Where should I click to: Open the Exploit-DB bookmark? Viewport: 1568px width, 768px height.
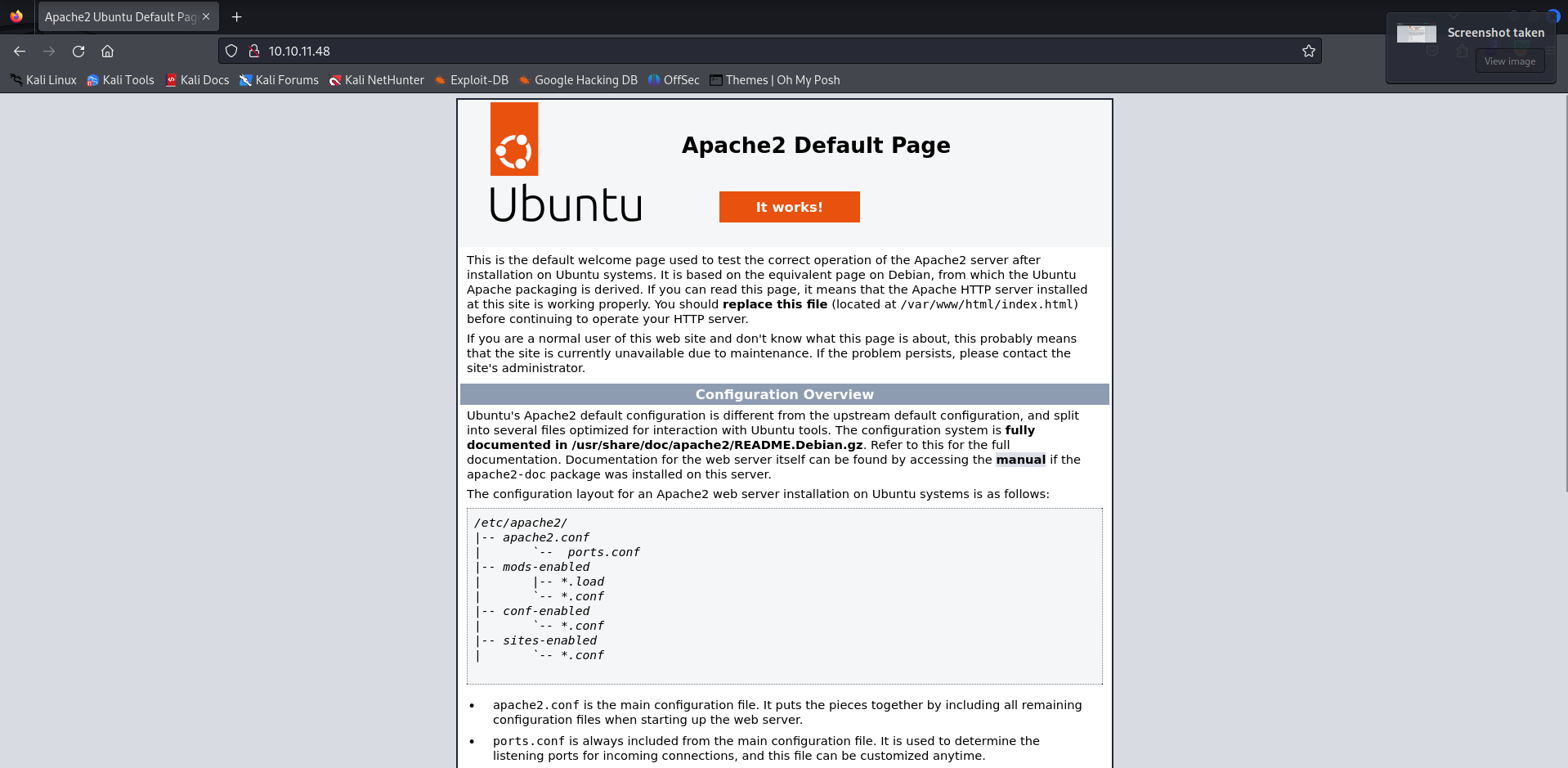click(471, 80)
